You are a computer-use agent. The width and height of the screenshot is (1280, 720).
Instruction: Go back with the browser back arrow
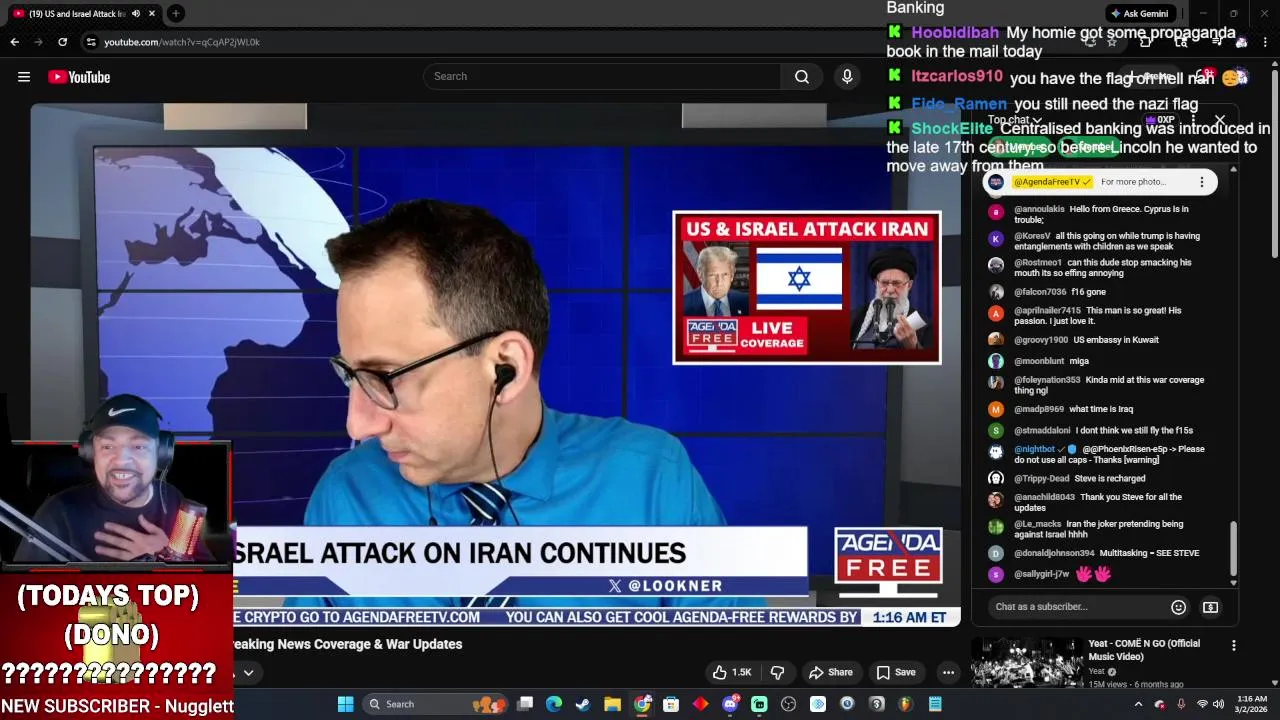14,42
